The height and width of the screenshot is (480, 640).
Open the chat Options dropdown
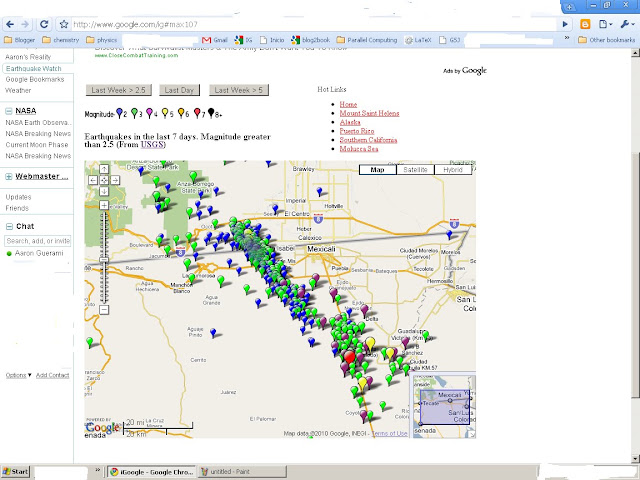tap(18, 375)
